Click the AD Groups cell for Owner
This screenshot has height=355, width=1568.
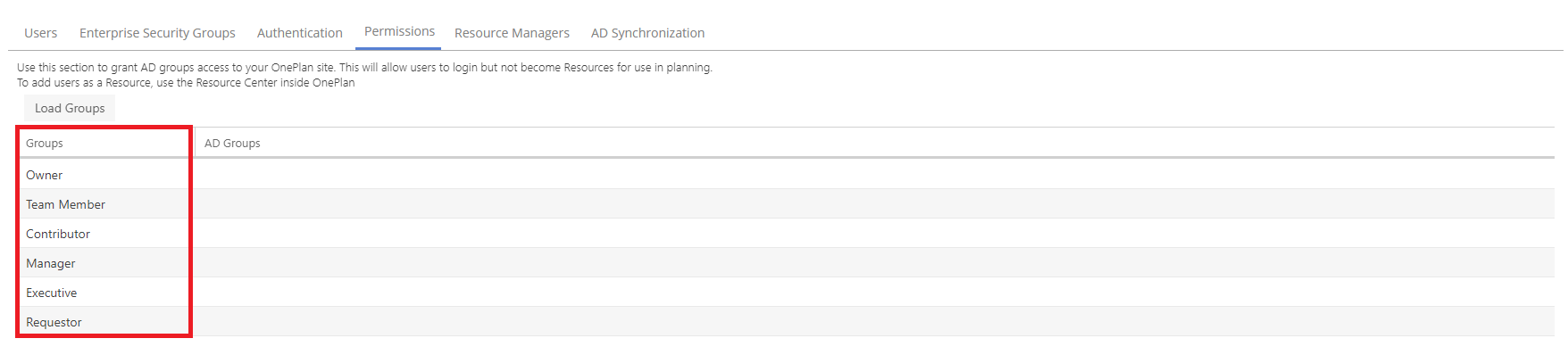(874, 175)
